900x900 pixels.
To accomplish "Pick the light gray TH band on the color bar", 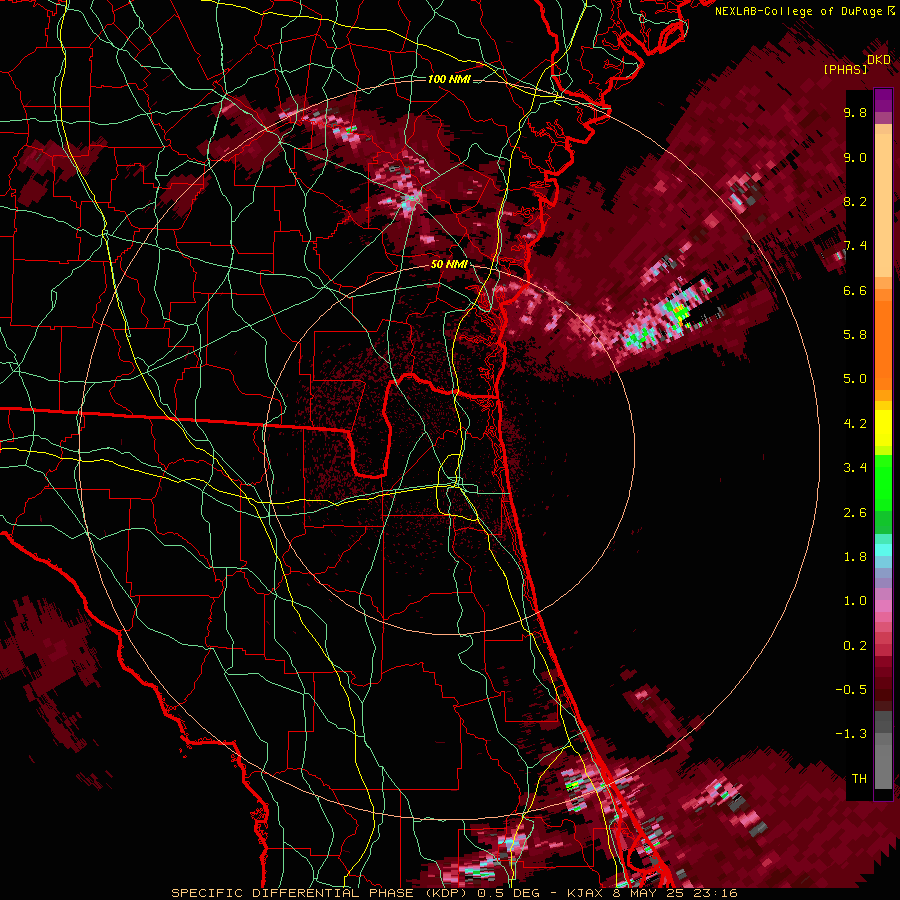I will [x=883, y=767].
